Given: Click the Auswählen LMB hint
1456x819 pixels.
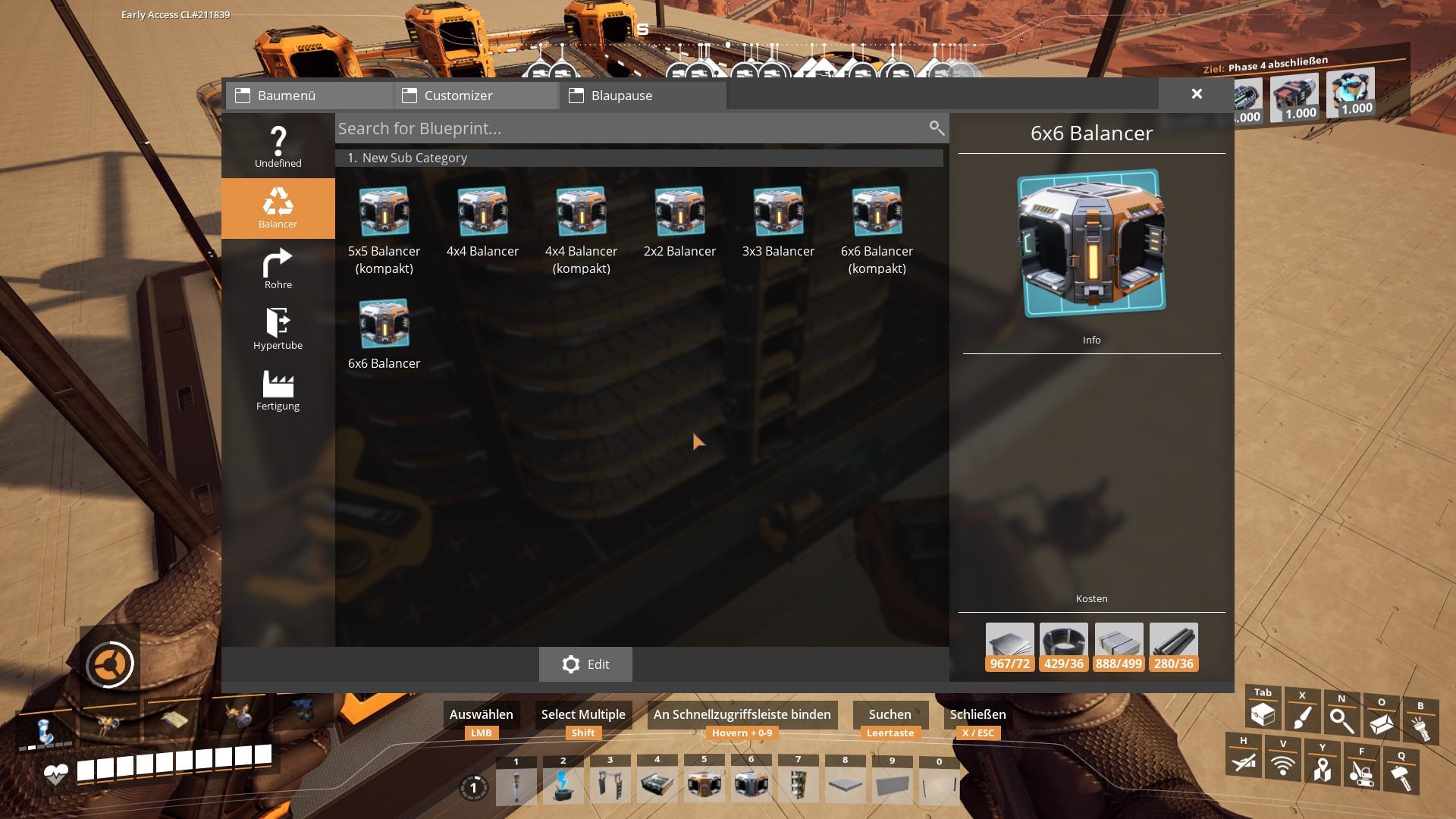Looking at the screenshot, I should tap(481, 721).
